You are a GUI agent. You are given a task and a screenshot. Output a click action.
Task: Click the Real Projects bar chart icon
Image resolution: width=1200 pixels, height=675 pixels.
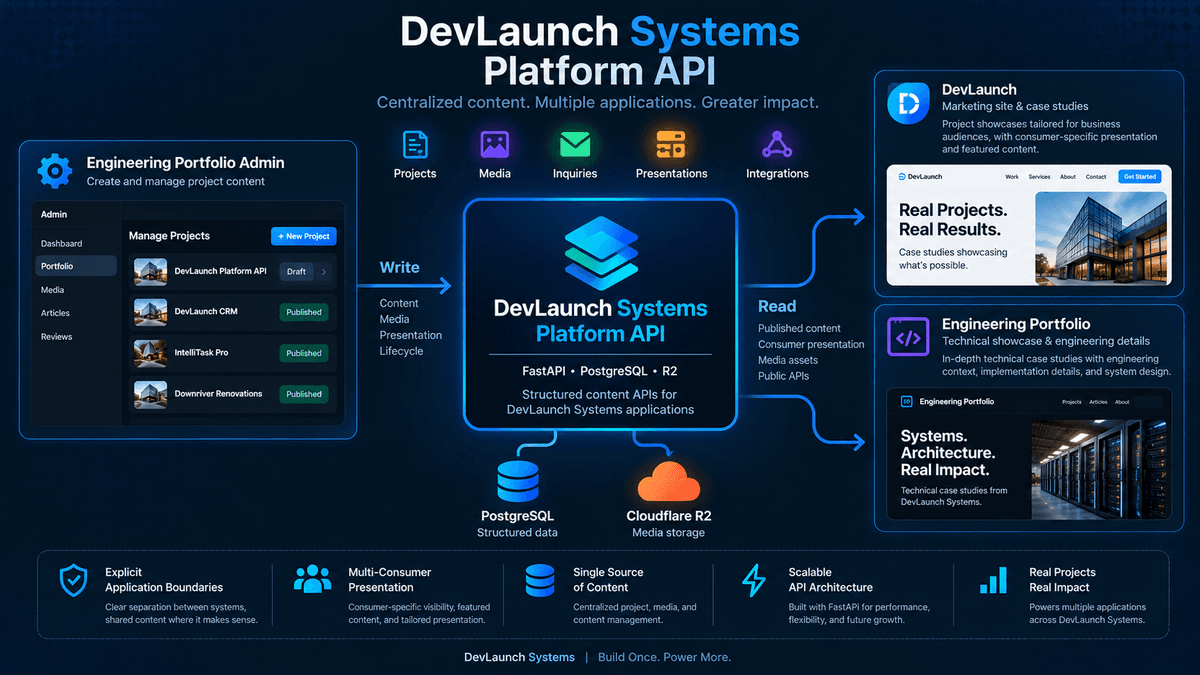click(x=993, y=580)
